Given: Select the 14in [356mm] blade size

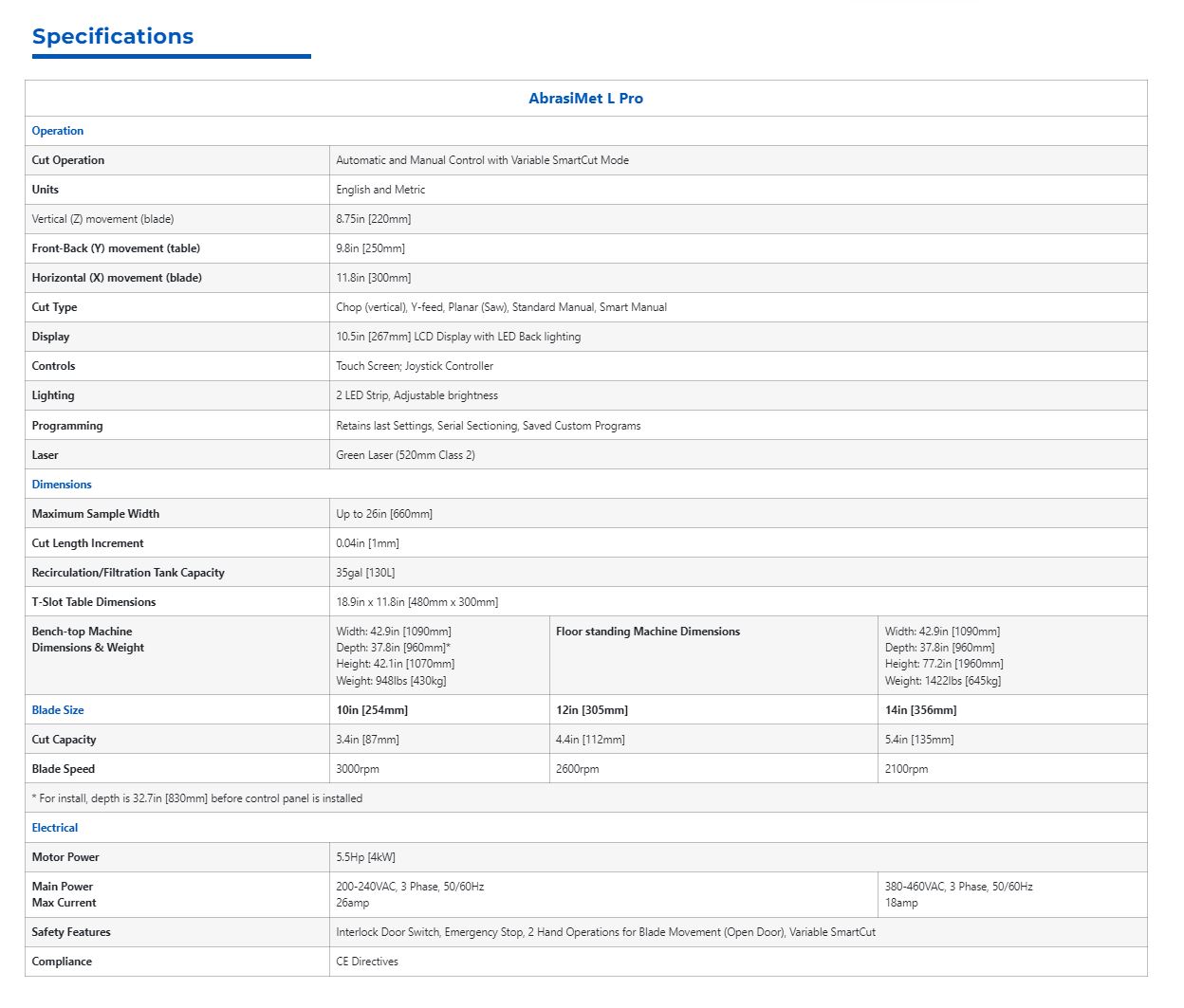Looking at the screenshot, I should pos(921,710).
